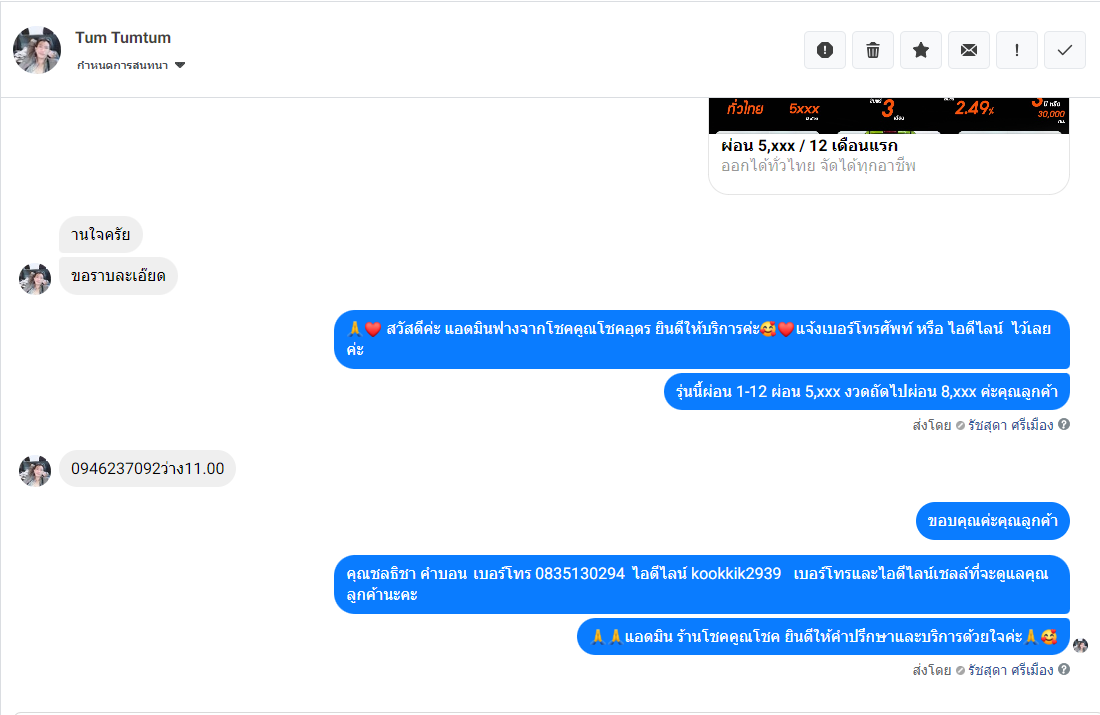Mark conversation as unread using envelope icon

point(969,50)
